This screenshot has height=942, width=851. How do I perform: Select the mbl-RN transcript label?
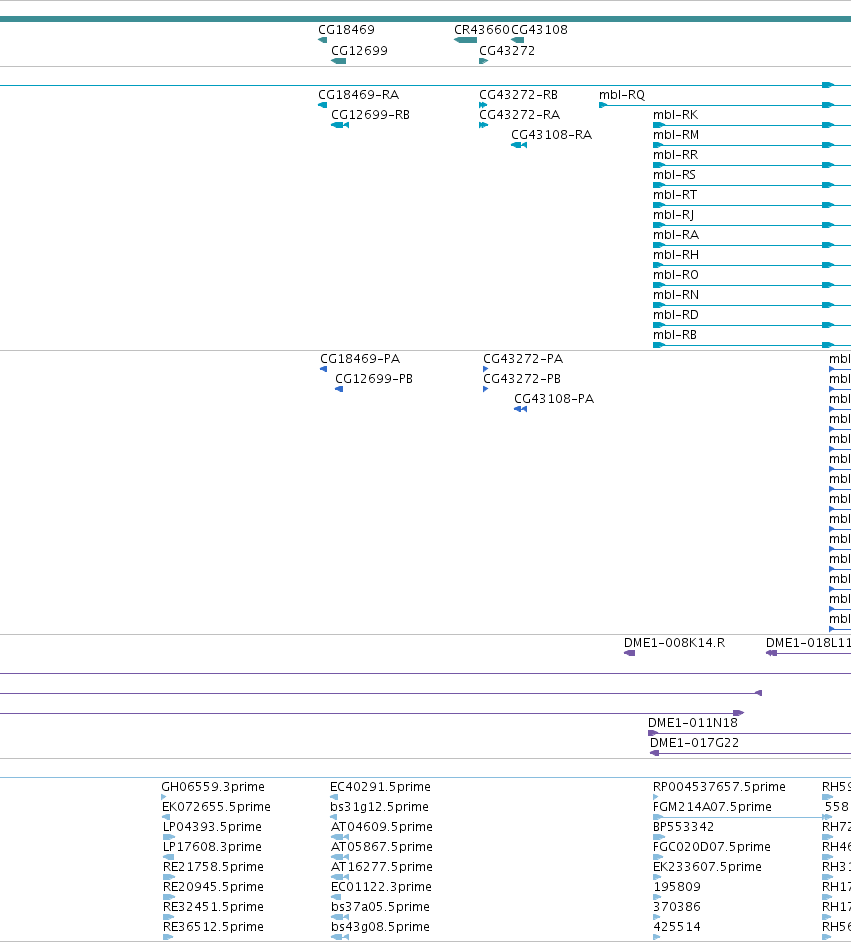click(676, 295)
